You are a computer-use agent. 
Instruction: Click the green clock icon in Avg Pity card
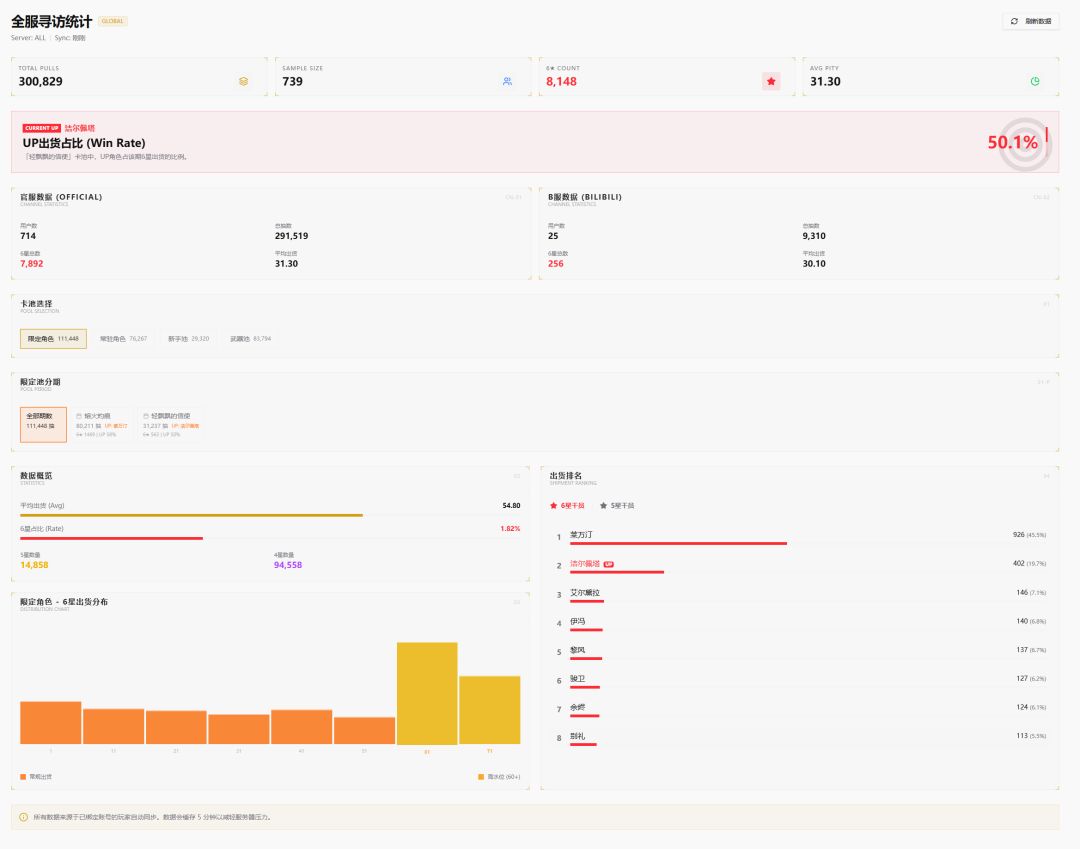coord(1035,81)
